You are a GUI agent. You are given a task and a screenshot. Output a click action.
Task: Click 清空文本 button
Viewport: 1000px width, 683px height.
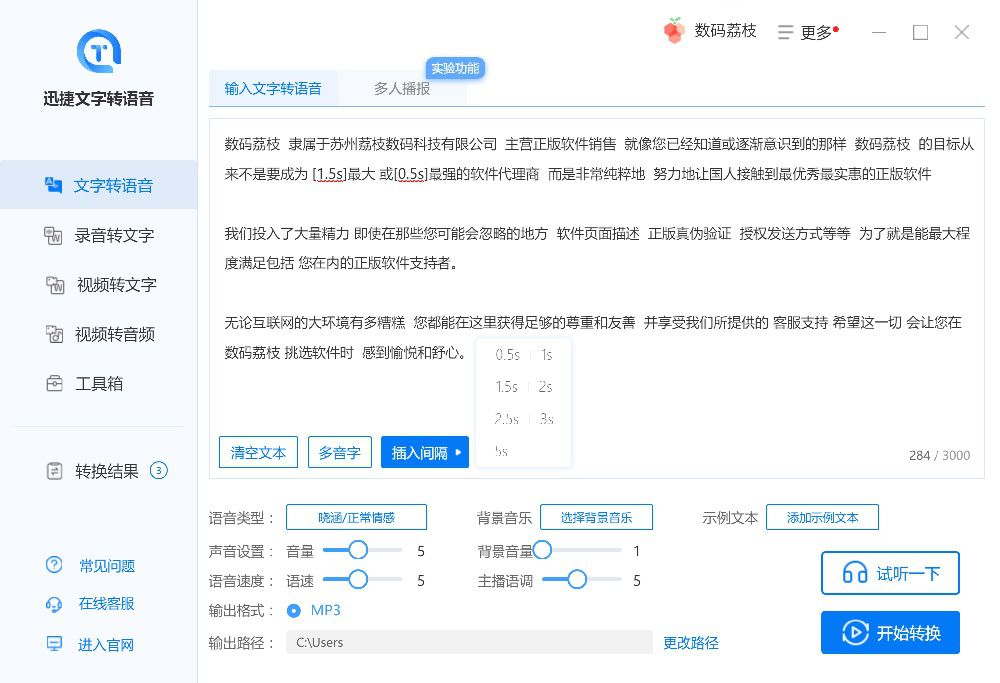(x=258, y=452)
